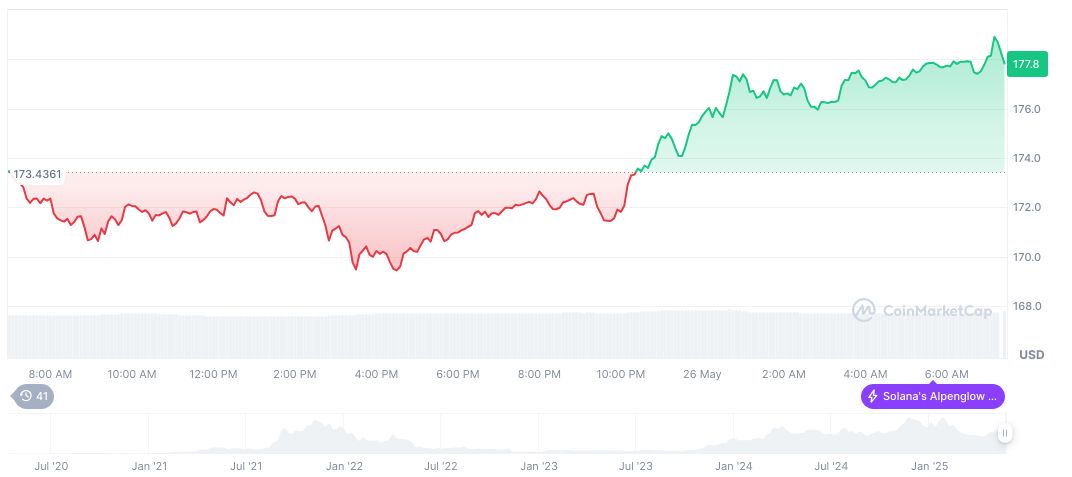
Task: Click the lightning bolt icon in purple tag
Action: click(873, 396)
